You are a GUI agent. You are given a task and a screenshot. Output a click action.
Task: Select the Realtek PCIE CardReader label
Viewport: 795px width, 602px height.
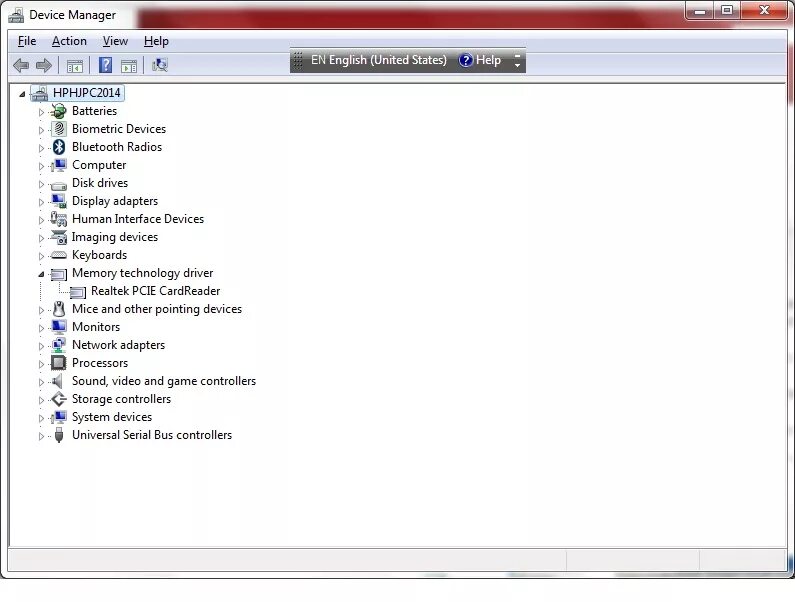(155, 291)
